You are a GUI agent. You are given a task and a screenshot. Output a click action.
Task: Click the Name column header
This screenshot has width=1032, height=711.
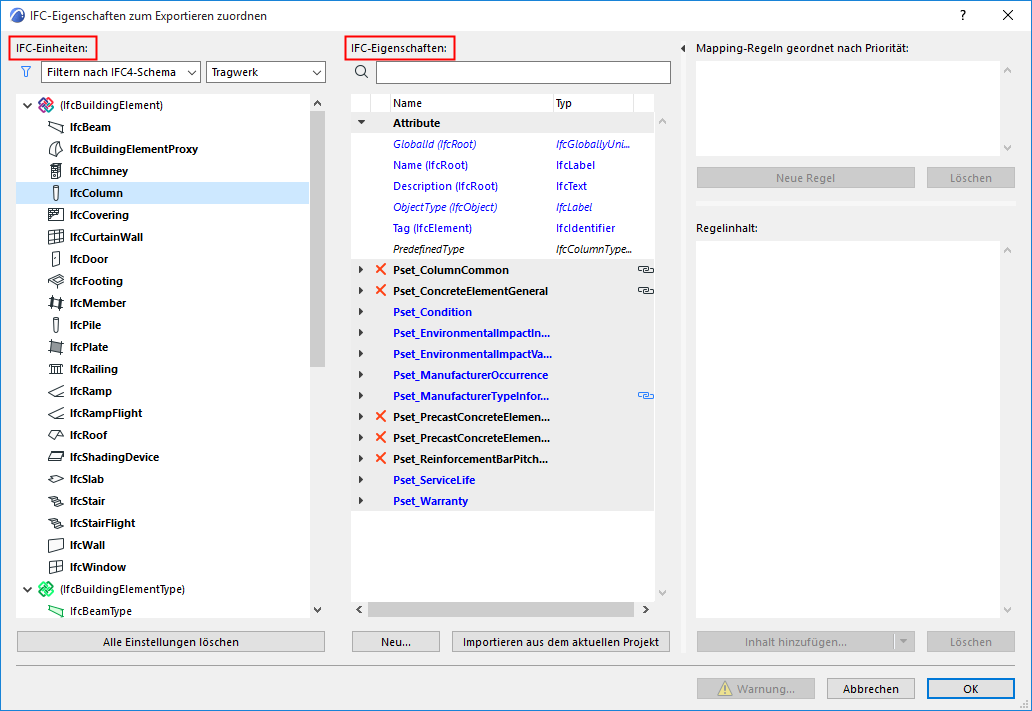tap(471, 103)
